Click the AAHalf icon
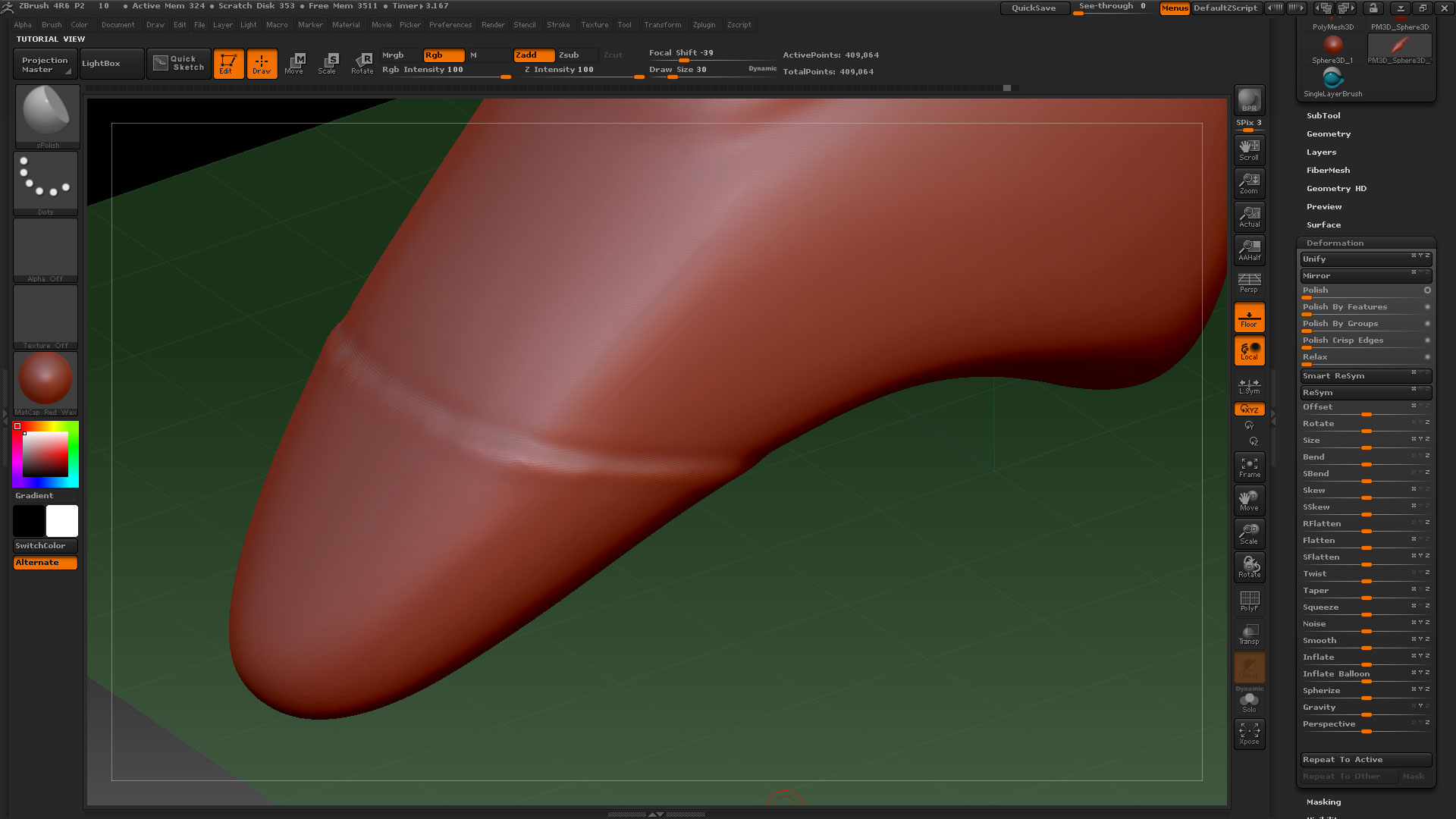Viewport: 1456px width, 819px height. click(x=1249, y=250)
